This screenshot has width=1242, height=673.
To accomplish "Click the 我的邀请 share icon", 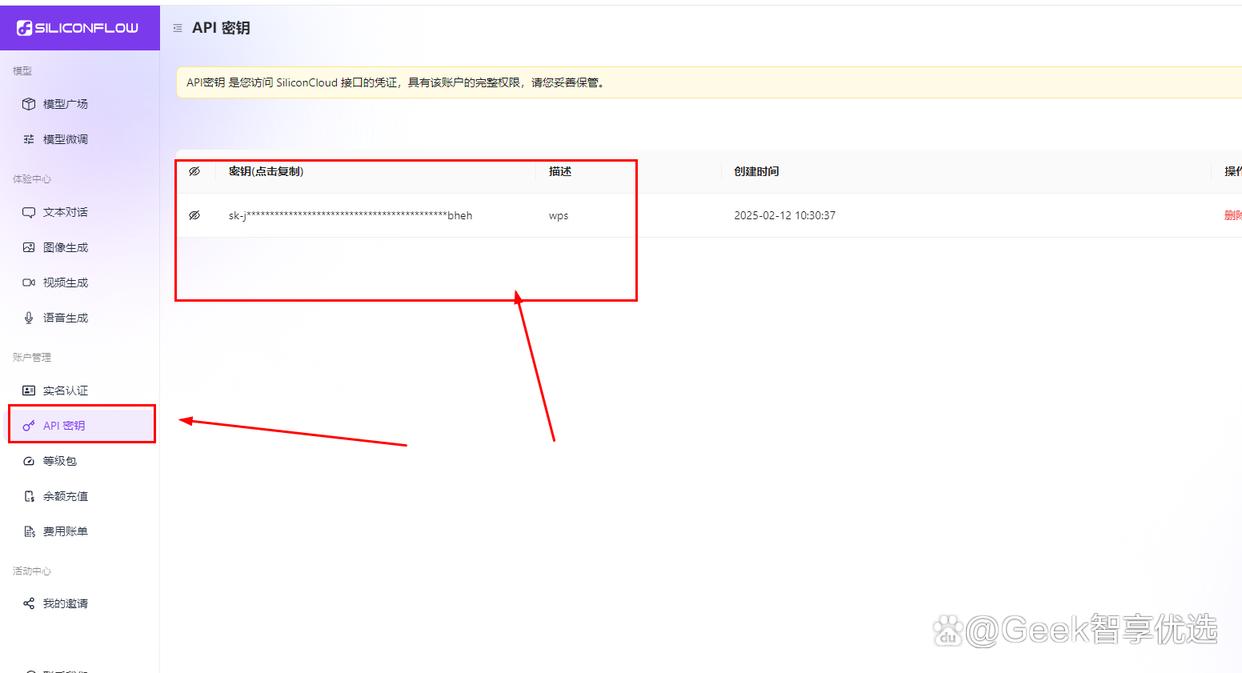I will coord(29,604).
